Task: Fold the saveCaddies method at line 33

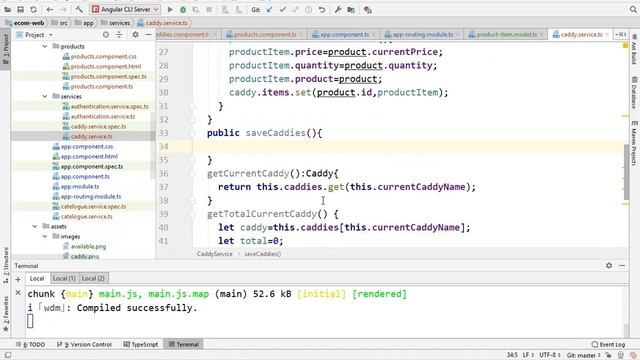Action: click(192, 133)
